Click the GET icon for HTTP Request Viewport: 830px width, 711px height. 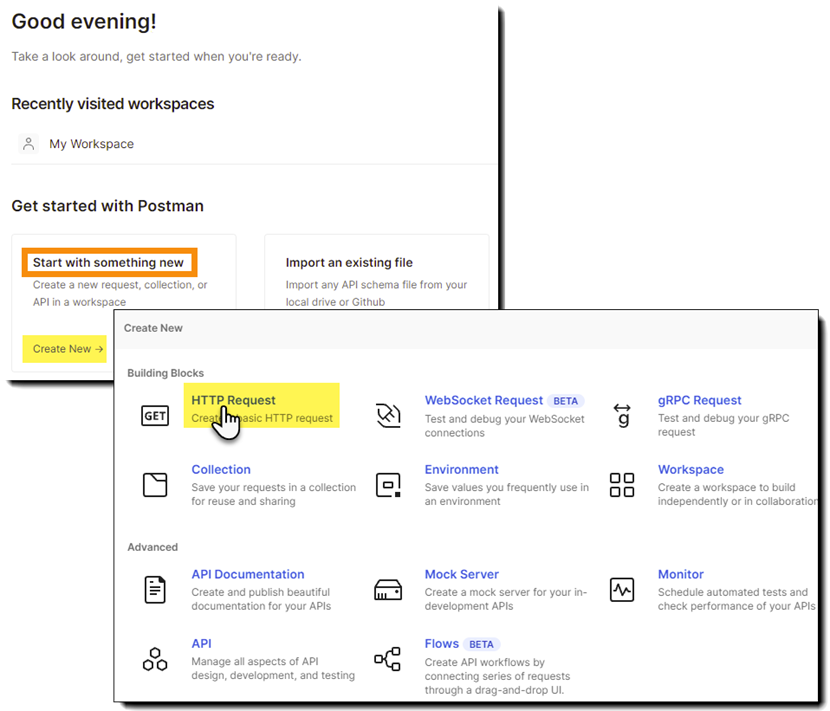(x=155, y=415)
